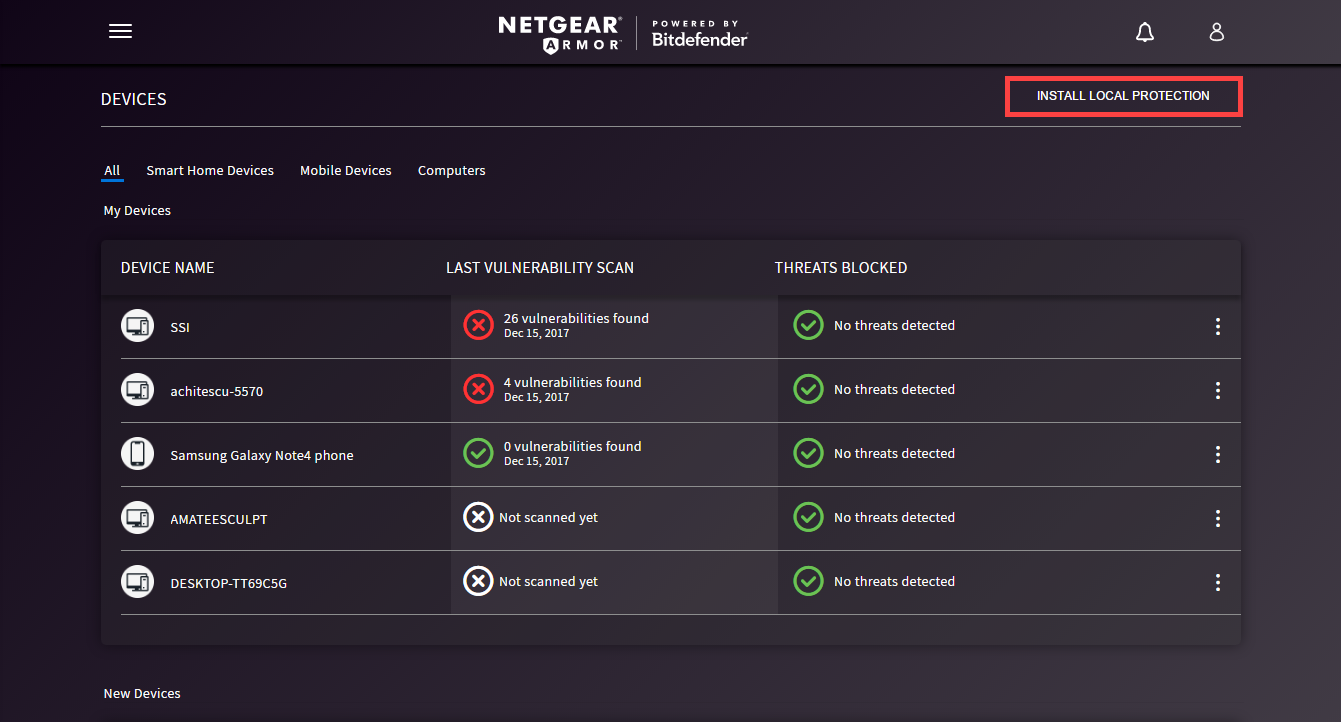Switch to the Computers tab
Screen dimensions: 1341x722
click(452, 171)
